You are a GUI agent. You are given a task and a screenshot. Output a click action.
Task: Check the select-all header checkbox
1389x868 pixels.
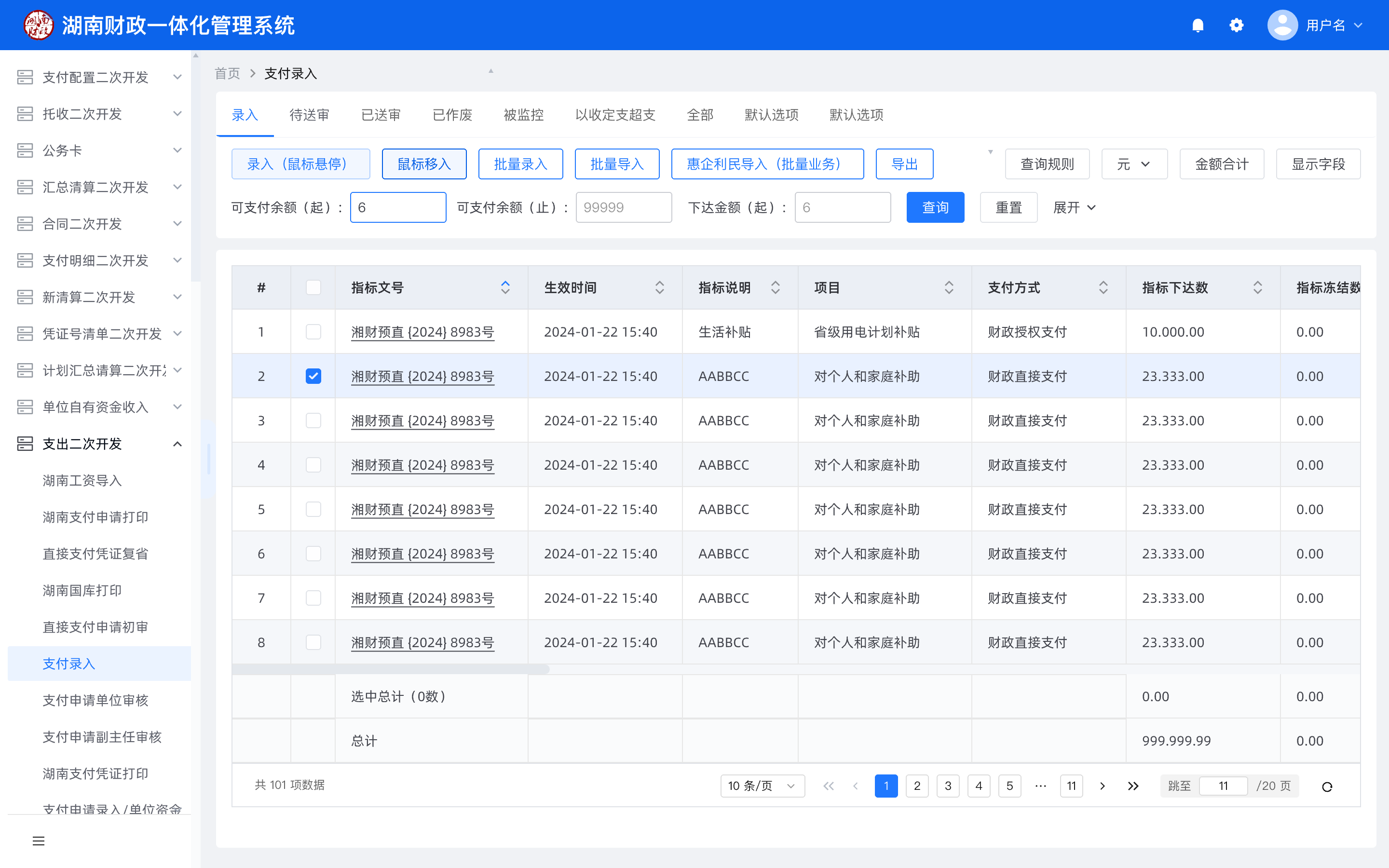click(x=313, y=287)
